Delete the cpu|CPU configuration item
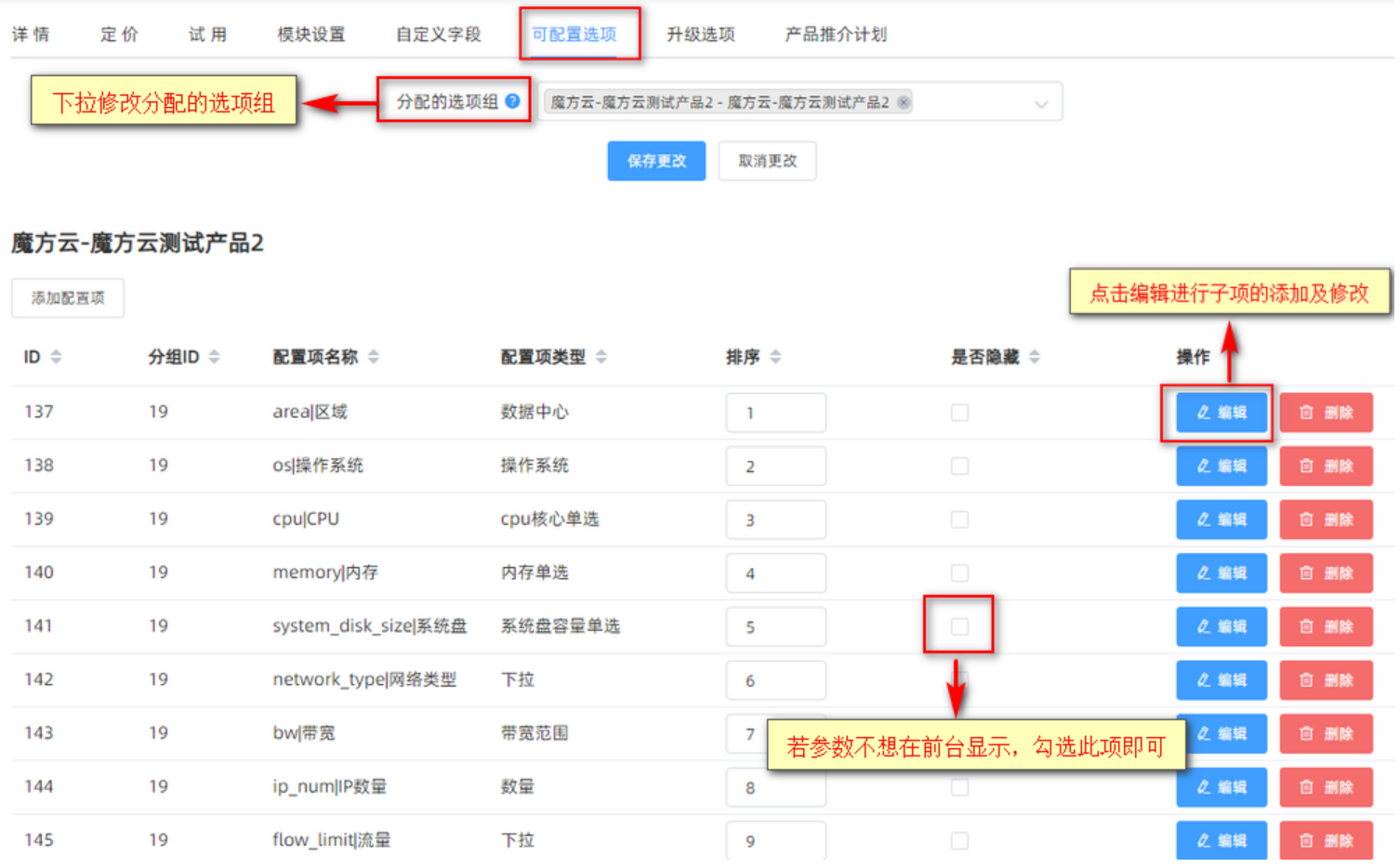The width and height of the screenshot is (1400, 868). [x=1327, y=519]
